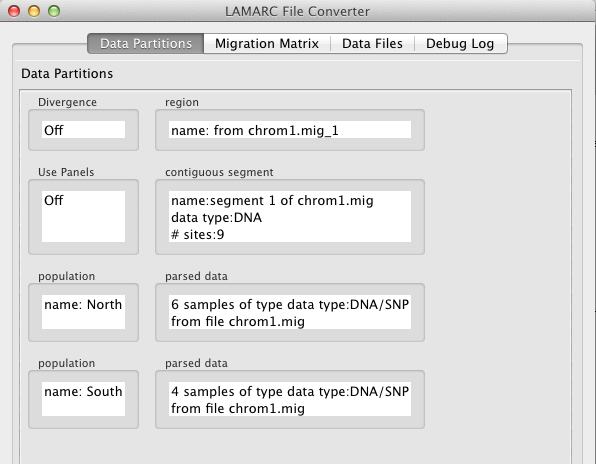Select the region name chrom1.mig_1 box

290,130
